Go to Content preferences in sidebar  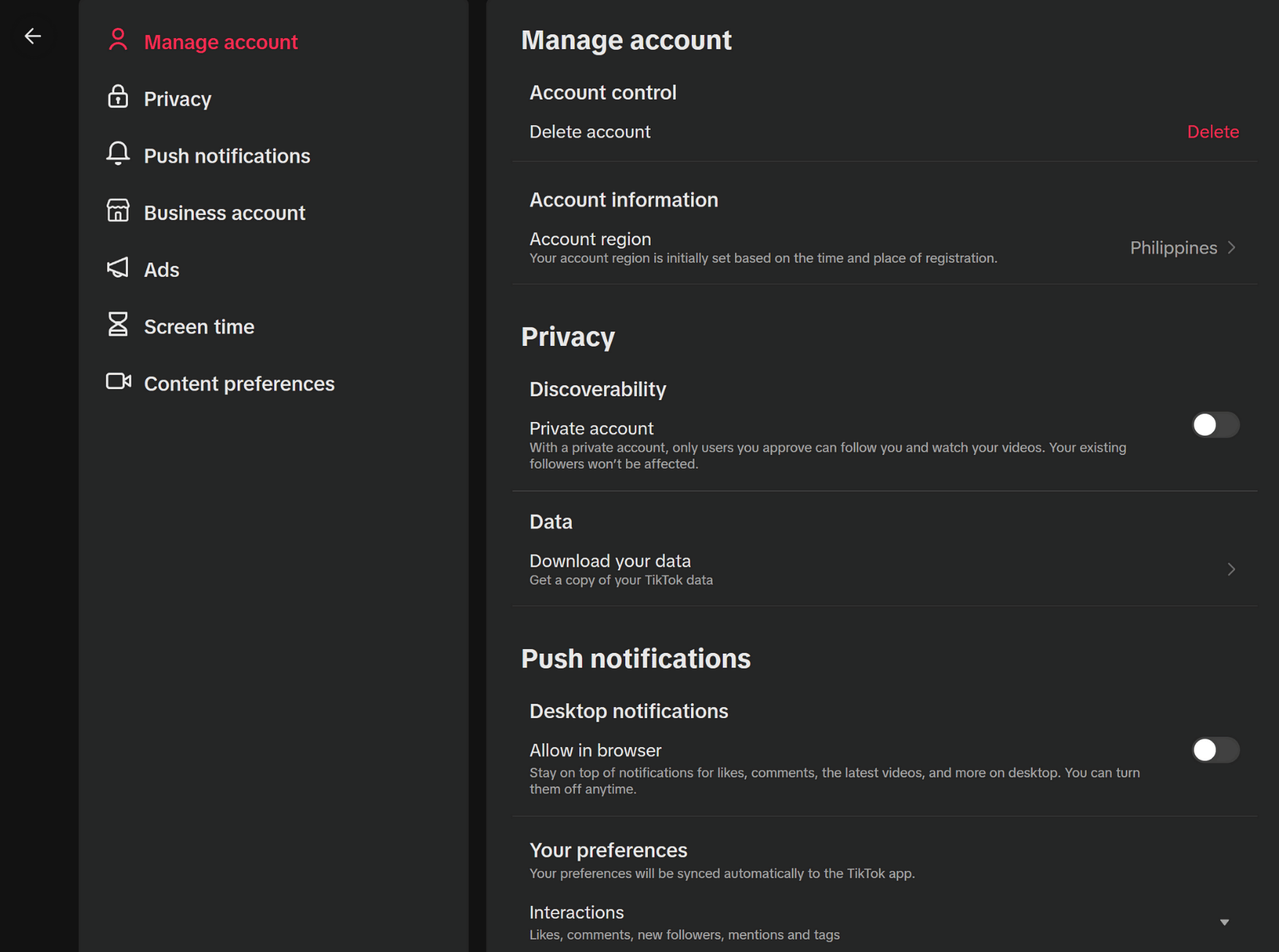point(239,384)
